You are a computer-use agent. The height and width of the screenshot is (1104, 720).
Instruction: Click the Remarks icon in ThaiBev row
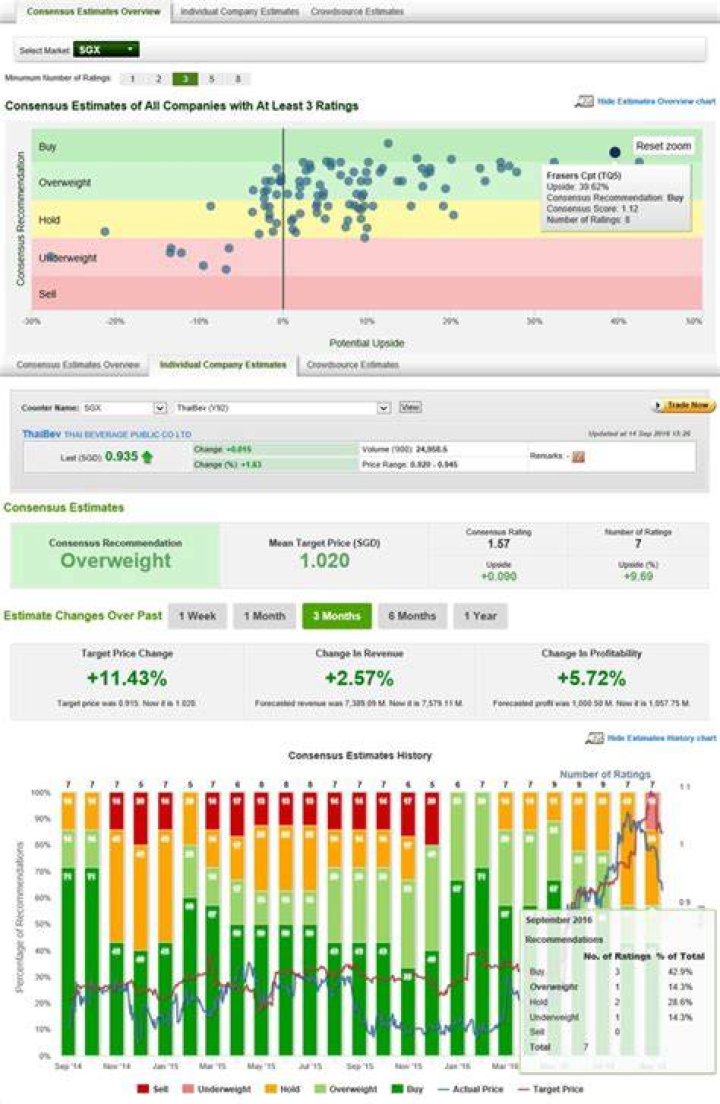[578, 457]
